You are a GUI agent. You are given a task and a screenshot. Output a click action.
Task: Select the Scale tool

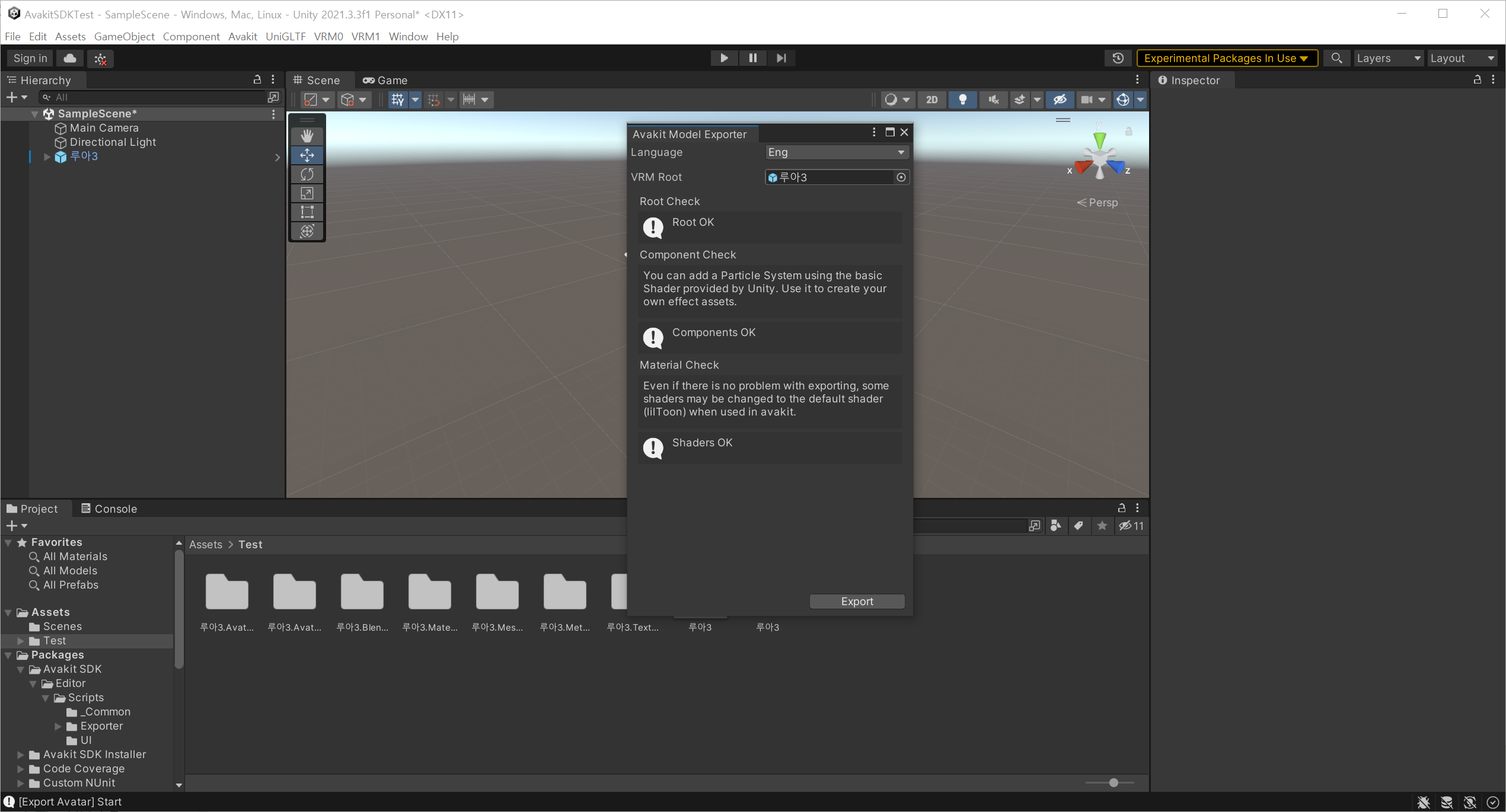pyautogui.click(x=307, y=193)
